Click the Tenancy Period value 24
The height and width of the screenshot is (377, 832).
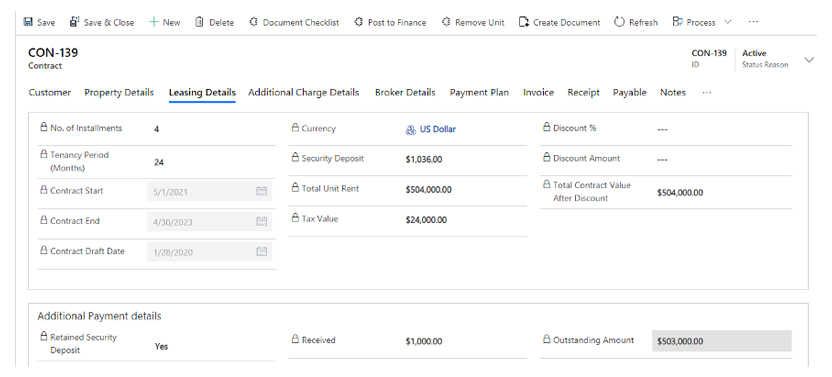(159, 162)
